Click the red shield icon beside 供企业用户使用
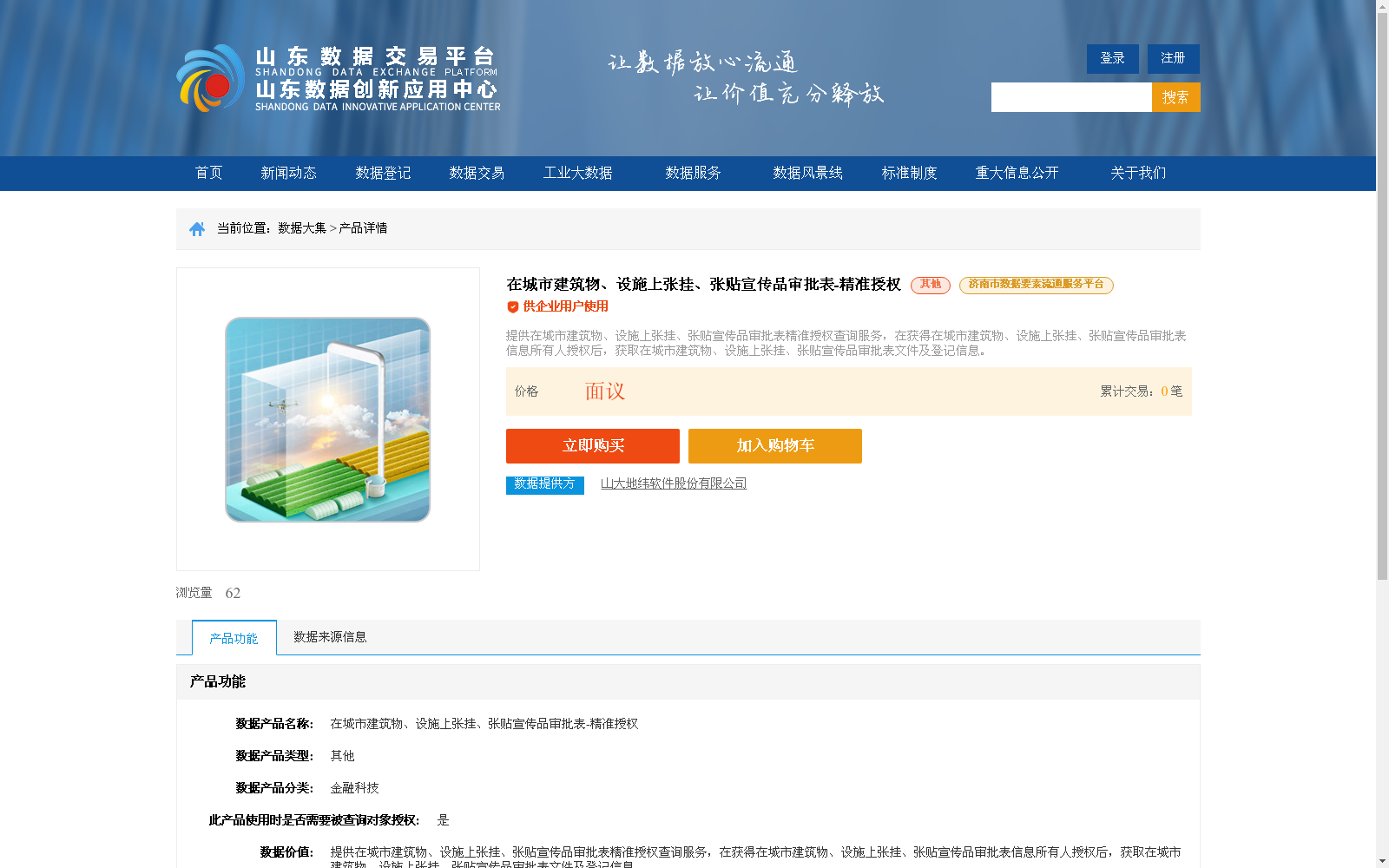The width and height of the screenshot is (1389, 868). coord(513,306)
